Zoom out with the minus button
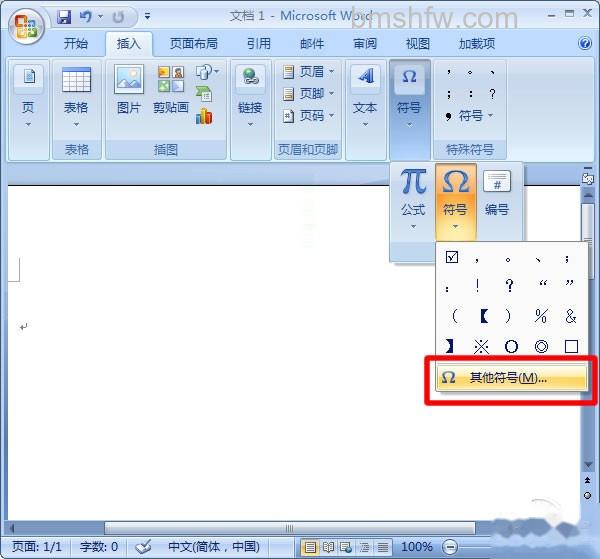The image size is (600, 559). point(450,547)
